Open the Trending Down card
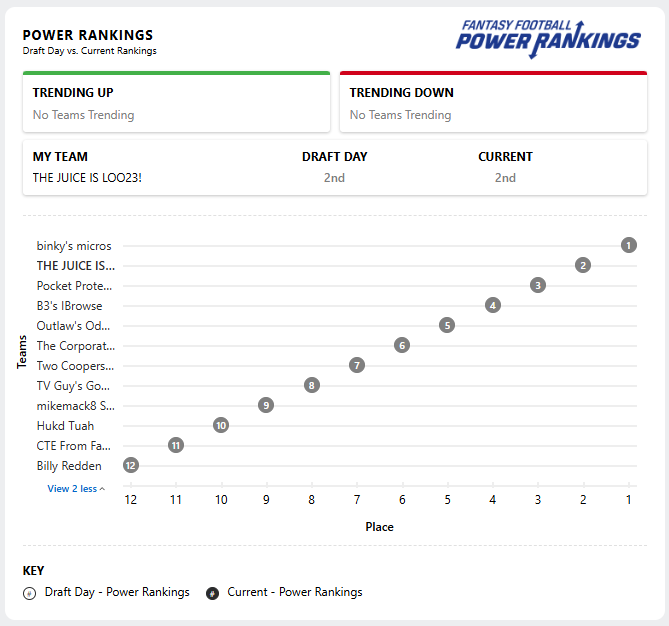Viewport: 669px width, 626px height. click(x=493, y=102)
